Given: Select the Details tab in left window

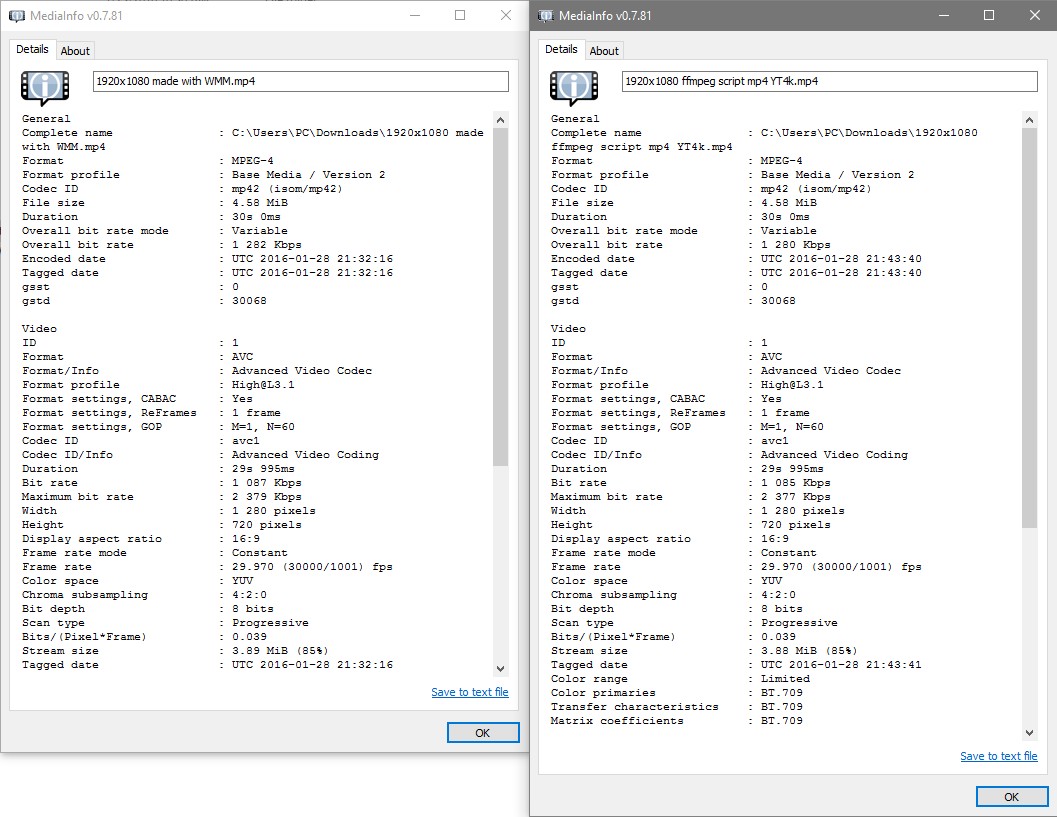Looking at the screenshot, I should pos(32,49).
